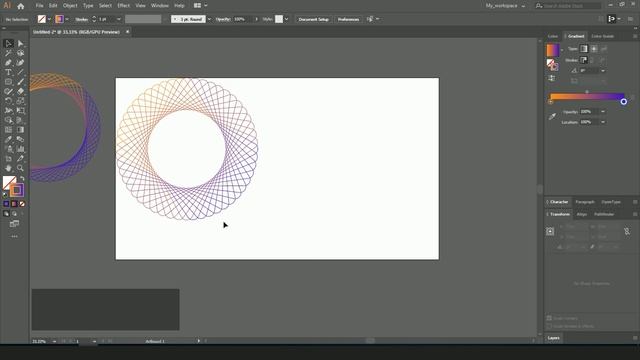The height and width of the screenshot is (360, 640).
Task: Open the Object menu
Action: coord(70,6)
